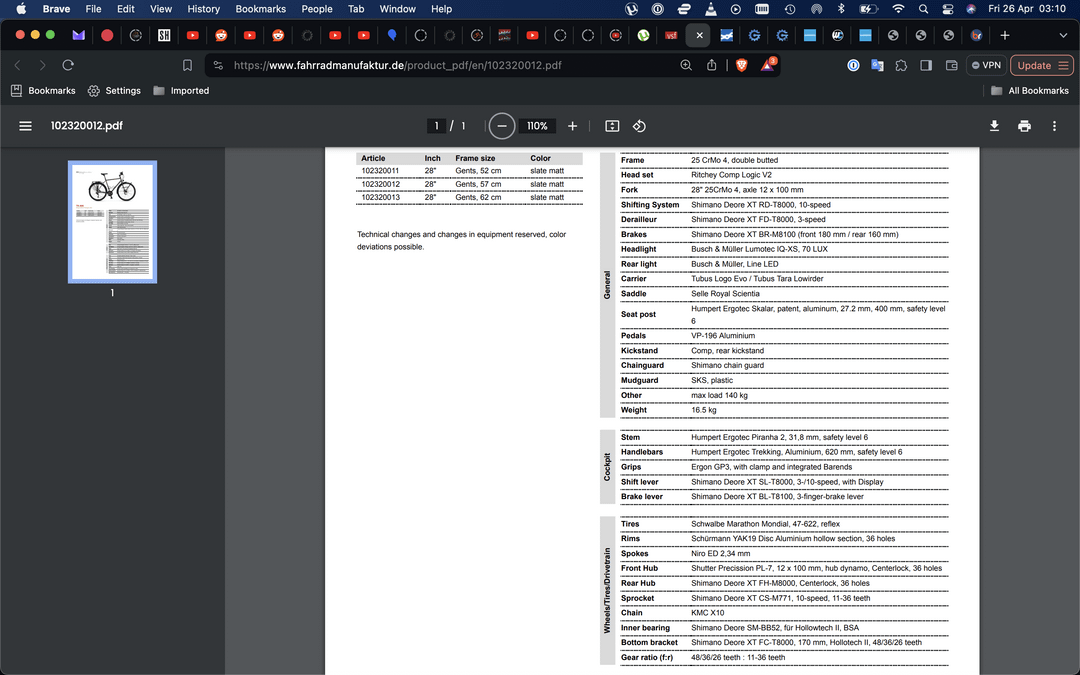Open 1Password extension icon
Viewport: 1080px width, 675px height.
point(853,65)
